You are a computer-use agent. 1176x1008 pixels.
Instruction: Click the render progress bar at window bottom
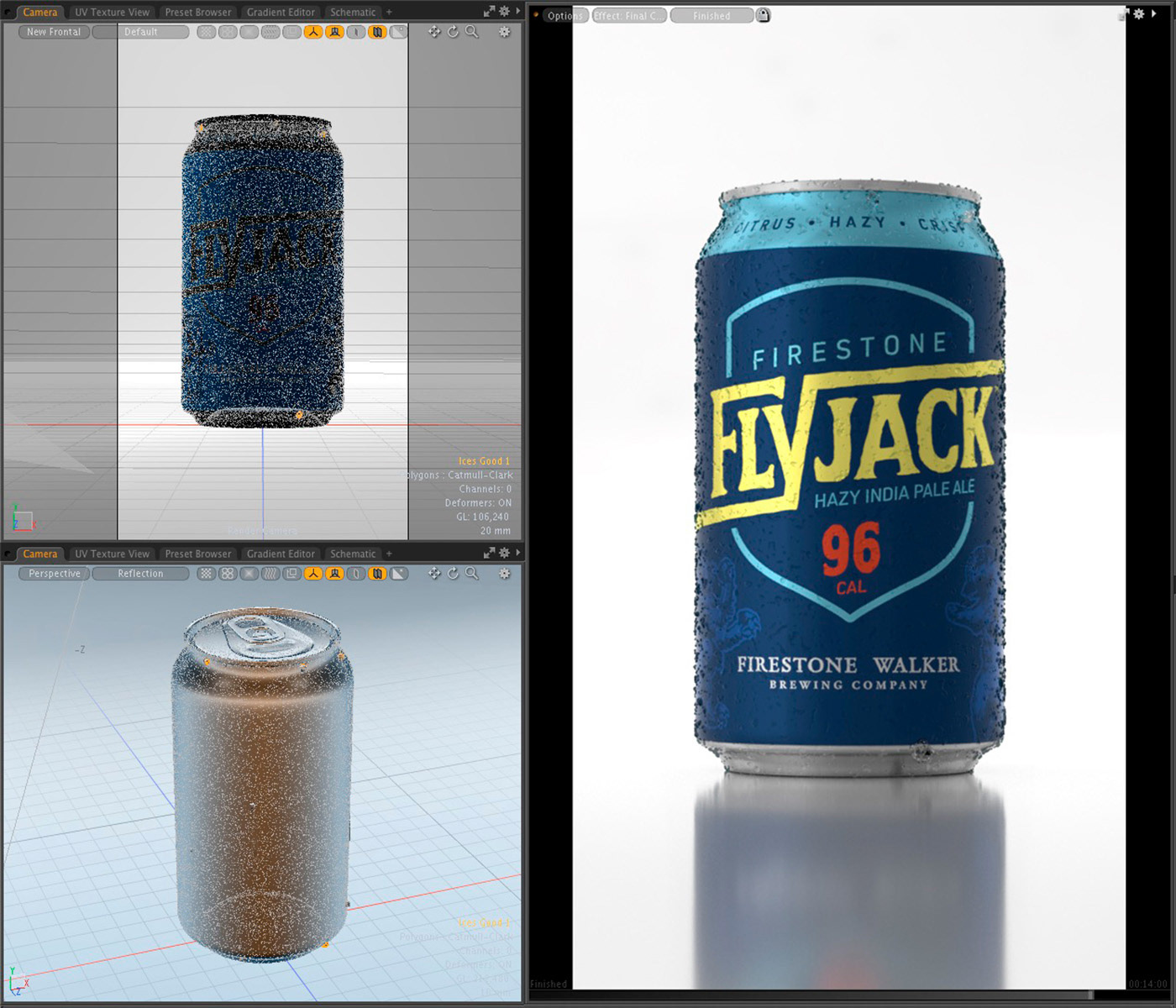[x=811, y=995]
